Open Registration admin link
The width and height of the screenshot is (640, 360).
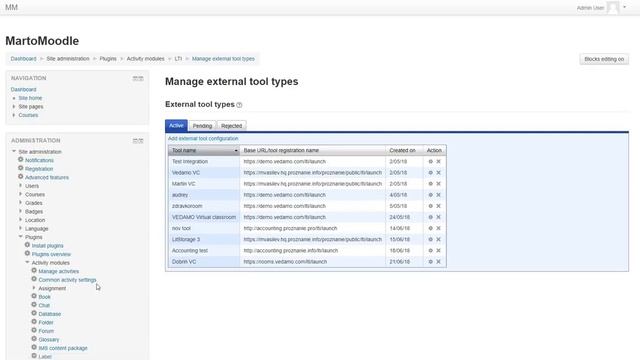[x=39, y=169]
